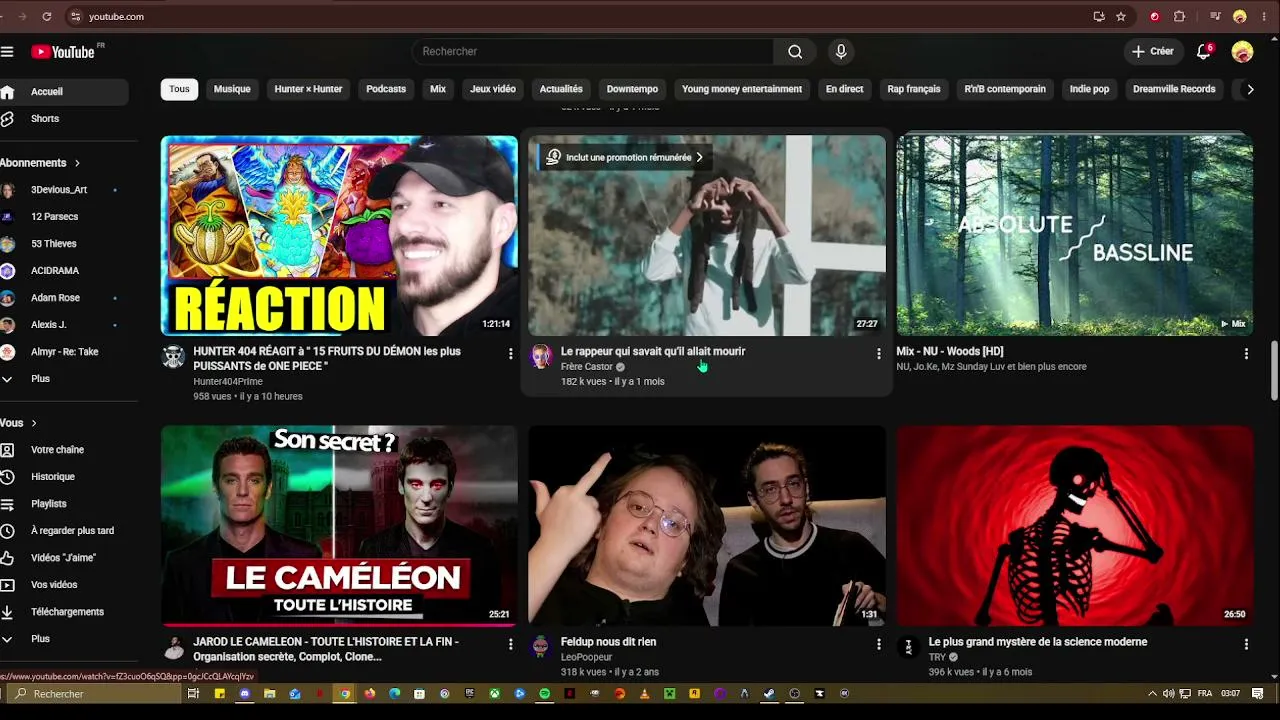Select the Hunter × Hunter chip

[308, 90]
